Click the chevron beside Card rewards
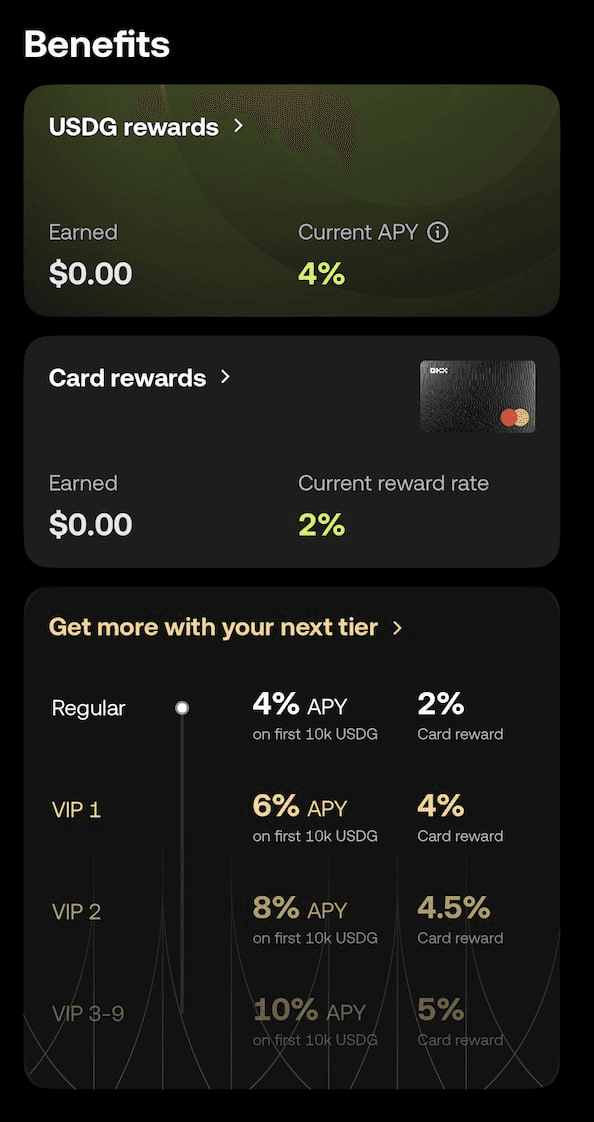 point(224,378)
